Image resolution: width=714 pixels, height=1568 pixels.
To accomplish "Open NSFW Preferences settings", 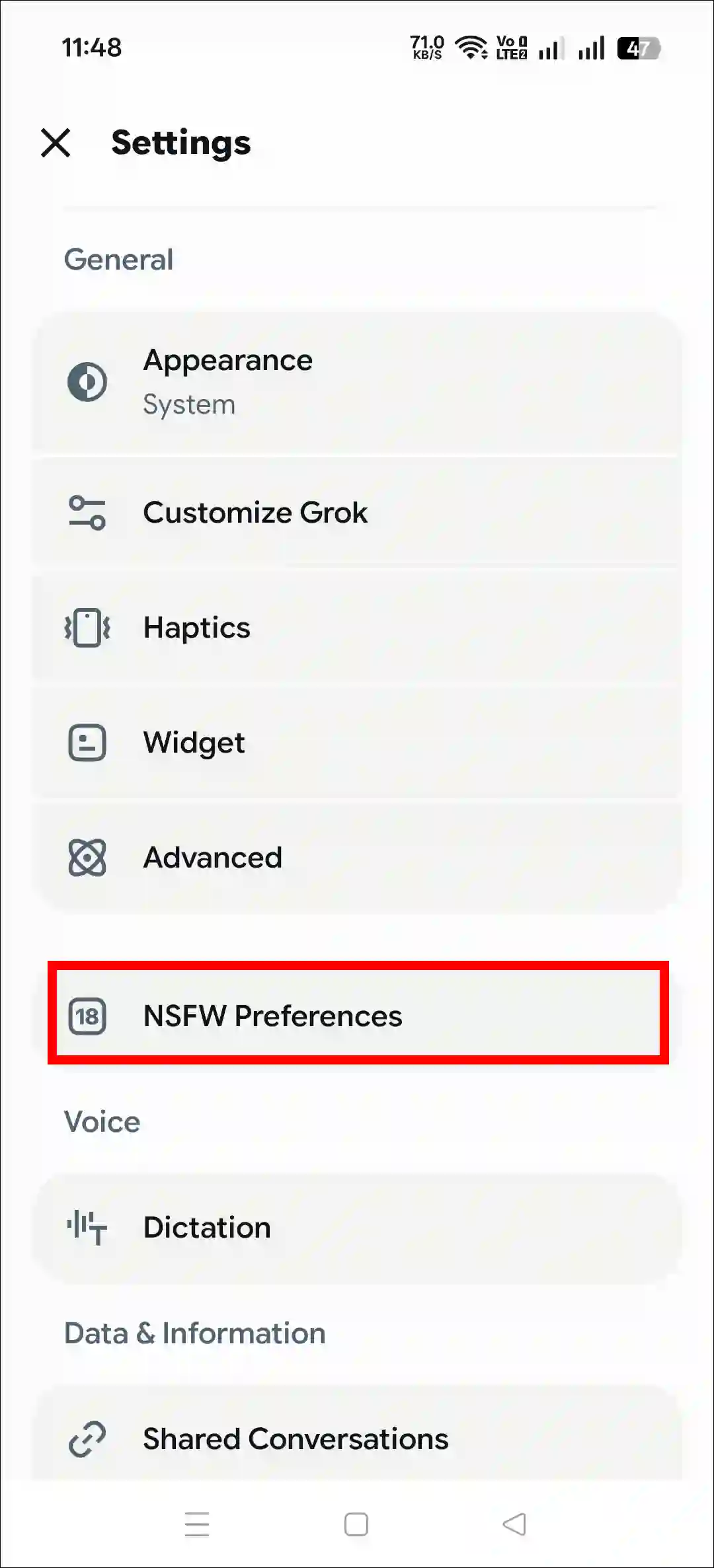I will click(357, 1016).
